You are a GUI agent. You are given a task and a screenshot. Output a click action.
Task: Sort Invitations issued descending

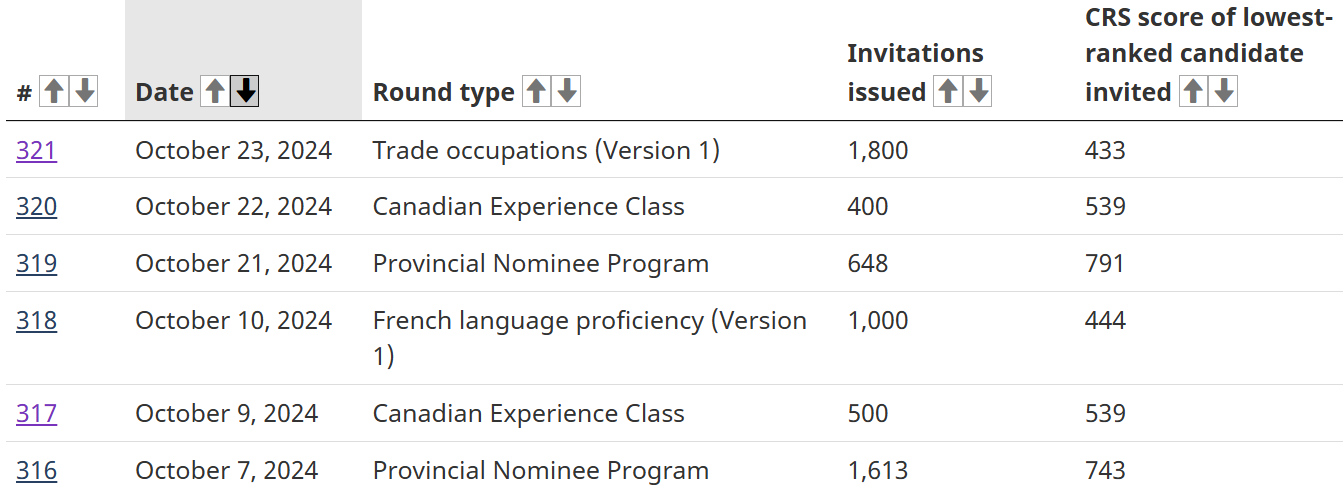(978, 92)
